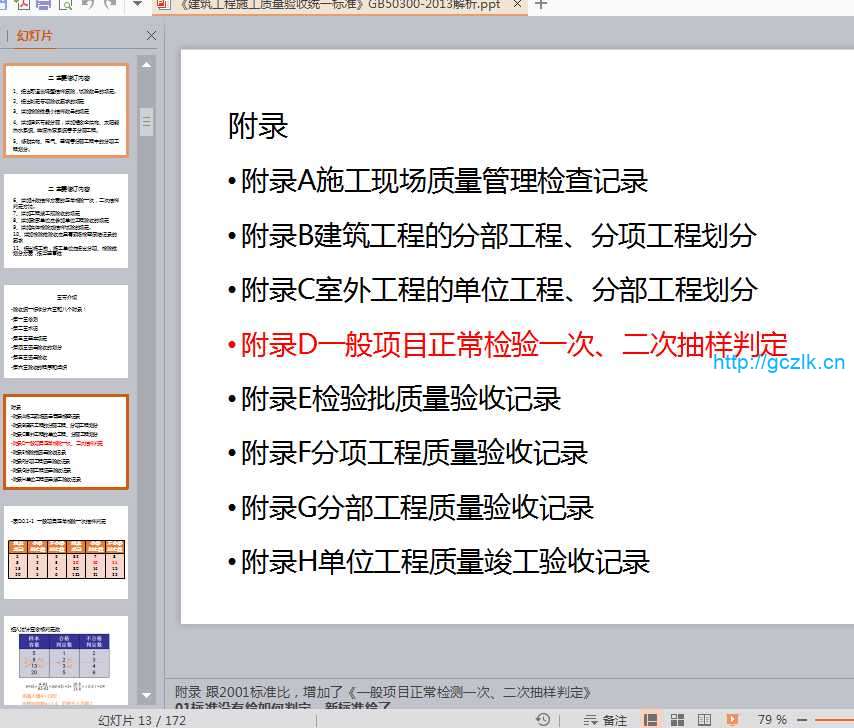The image size is (854, 728).
Task: Expand the quick access toolbar dropdown arrow
Action: pyautogui.click(x=137, y=5)
